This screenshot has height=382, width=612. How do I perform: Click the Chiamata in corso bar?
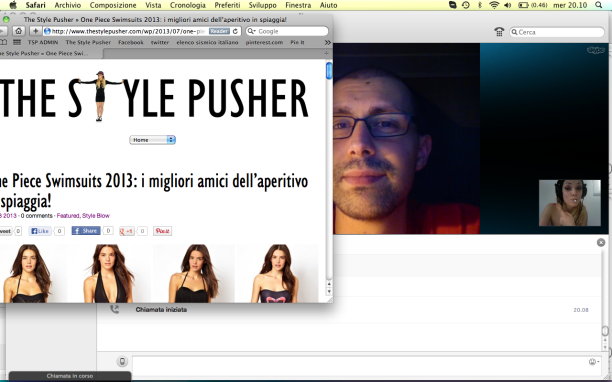coord(70,376)
